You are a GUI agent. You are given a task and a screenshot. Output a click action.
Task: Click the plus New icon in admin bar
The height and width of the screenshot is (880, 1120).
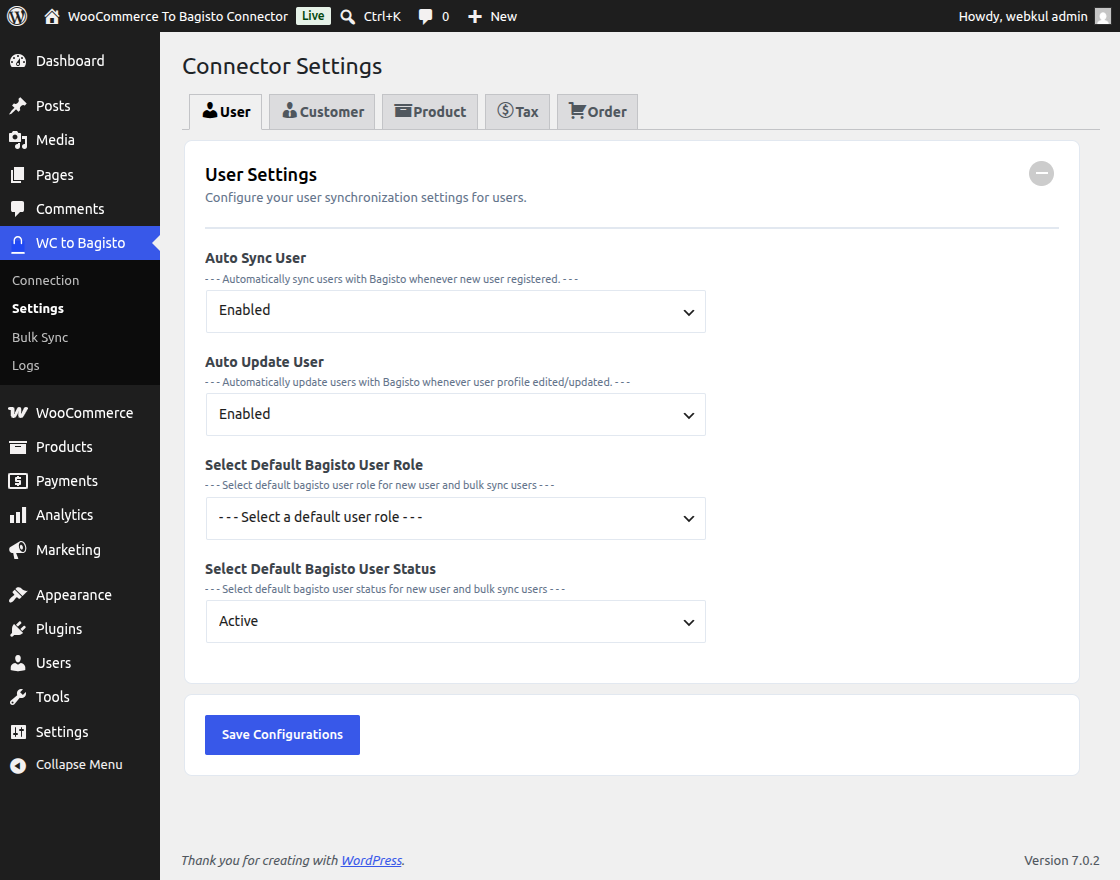[x=475, y=16]
